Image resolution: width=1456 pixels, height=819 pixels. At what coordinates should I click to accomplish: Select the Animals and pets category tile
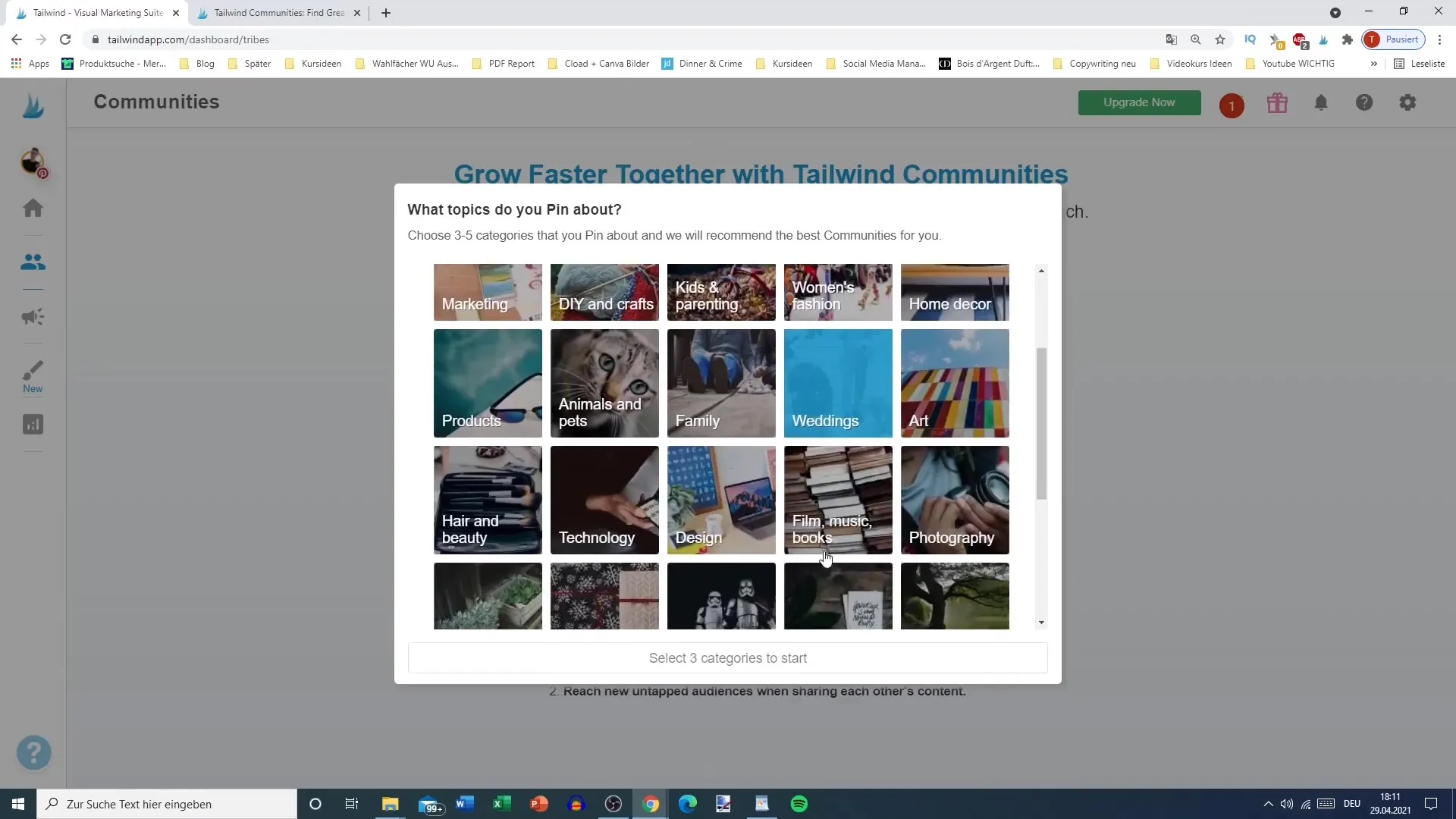pos(604,383)
